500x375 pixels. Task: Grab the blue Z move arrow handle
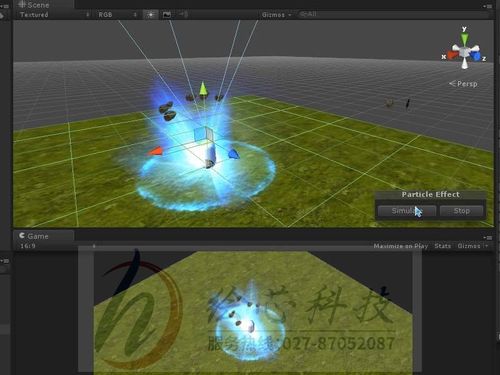point(234,154)
